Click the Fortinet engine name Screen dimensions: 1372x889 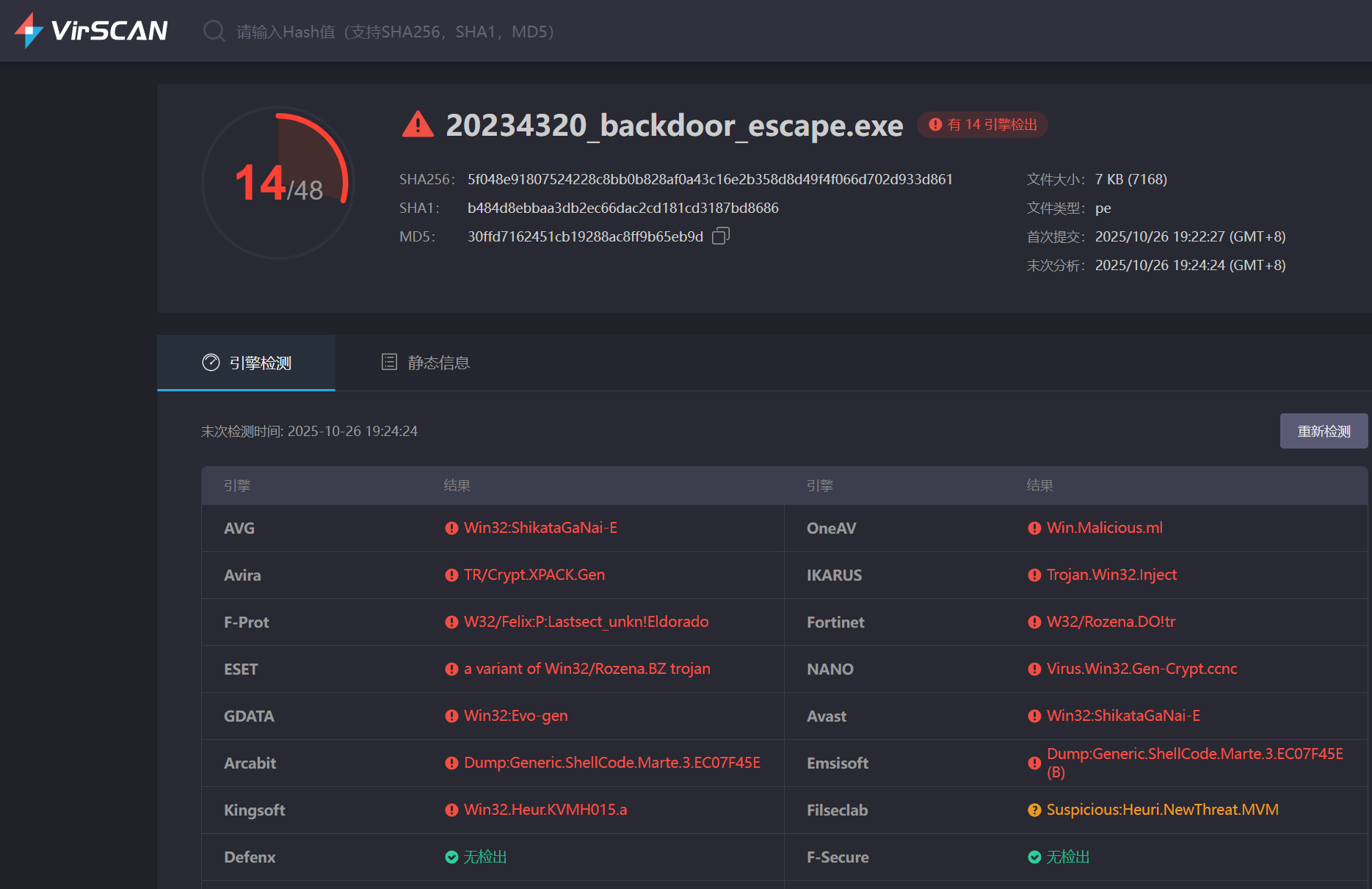point(835,623)
